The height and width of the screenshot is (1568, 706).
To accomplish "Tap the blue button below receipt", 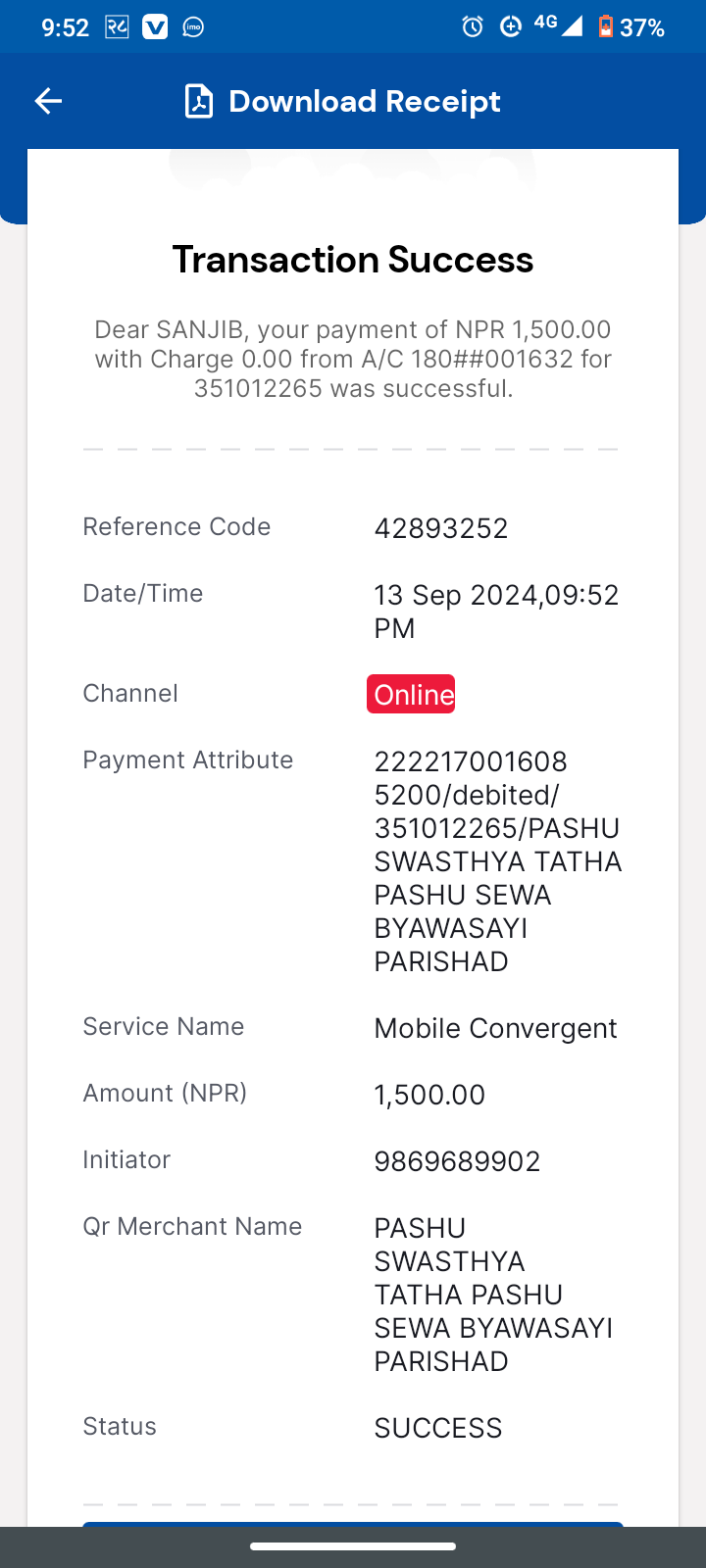I will (x=353, y=1524).
